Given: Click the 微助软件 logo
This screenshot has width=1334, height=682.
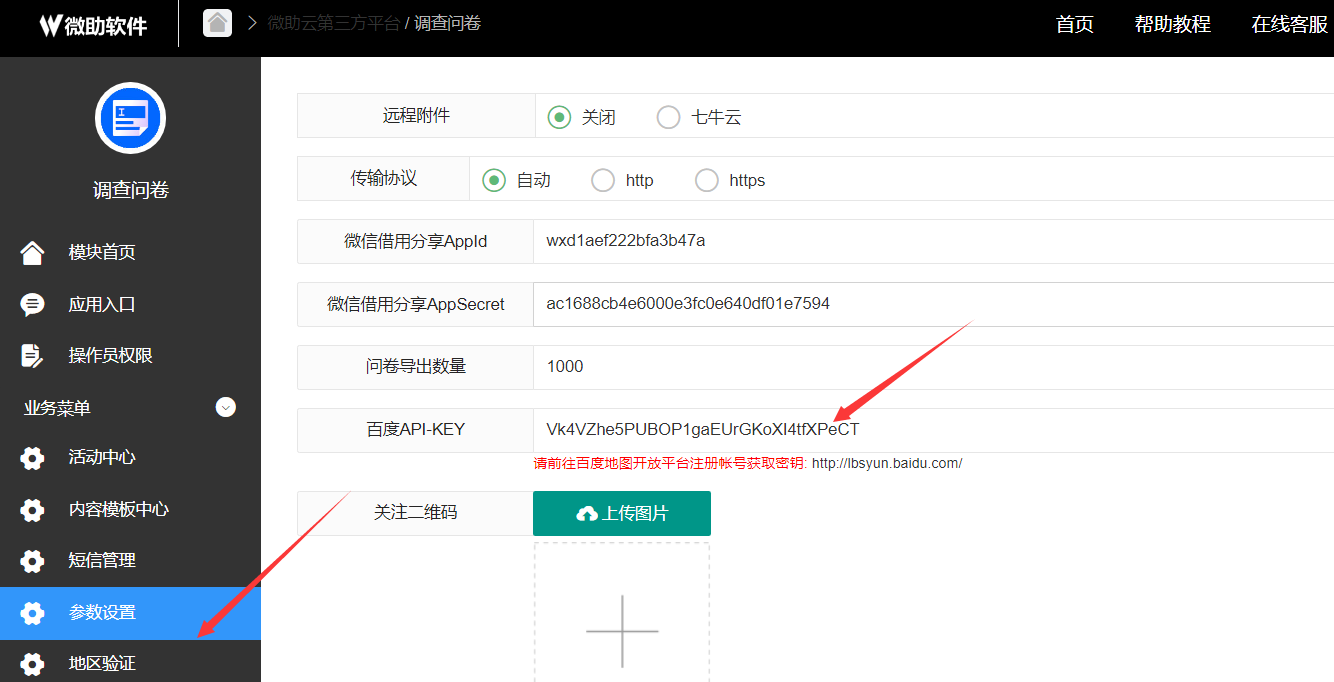Looking at the screenshot, I should (94, 26).
